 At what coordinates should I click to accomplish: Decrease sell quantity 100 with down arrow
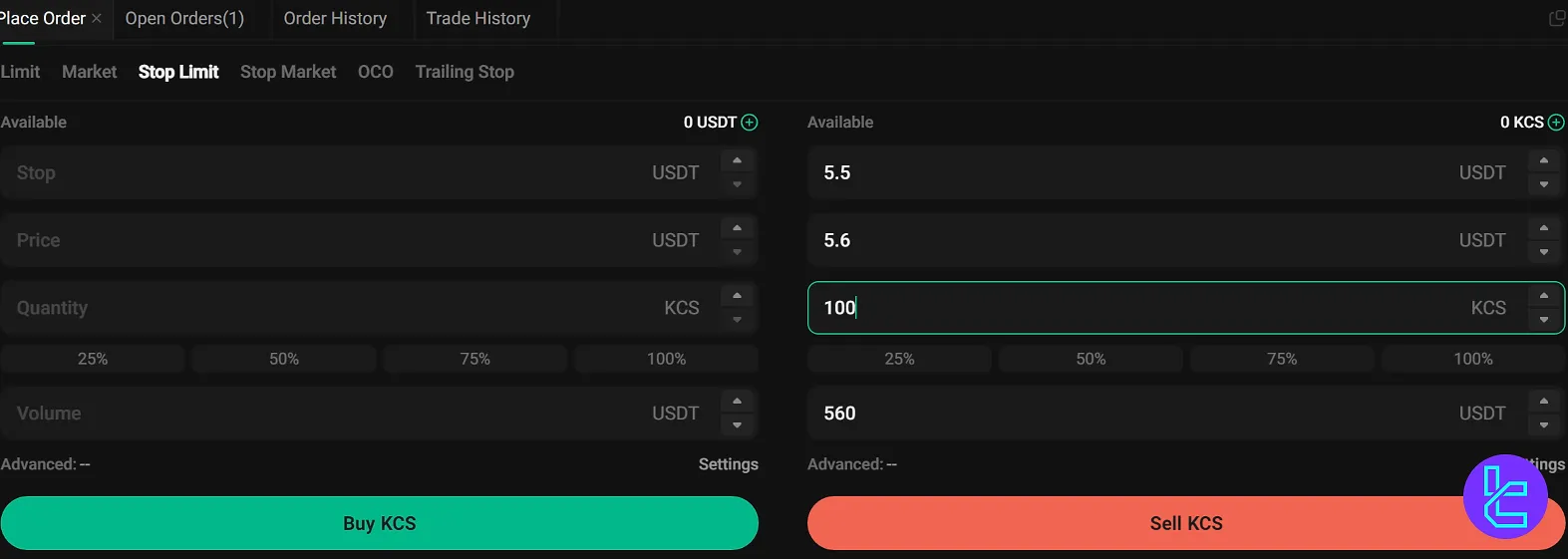coord(1544,320)
